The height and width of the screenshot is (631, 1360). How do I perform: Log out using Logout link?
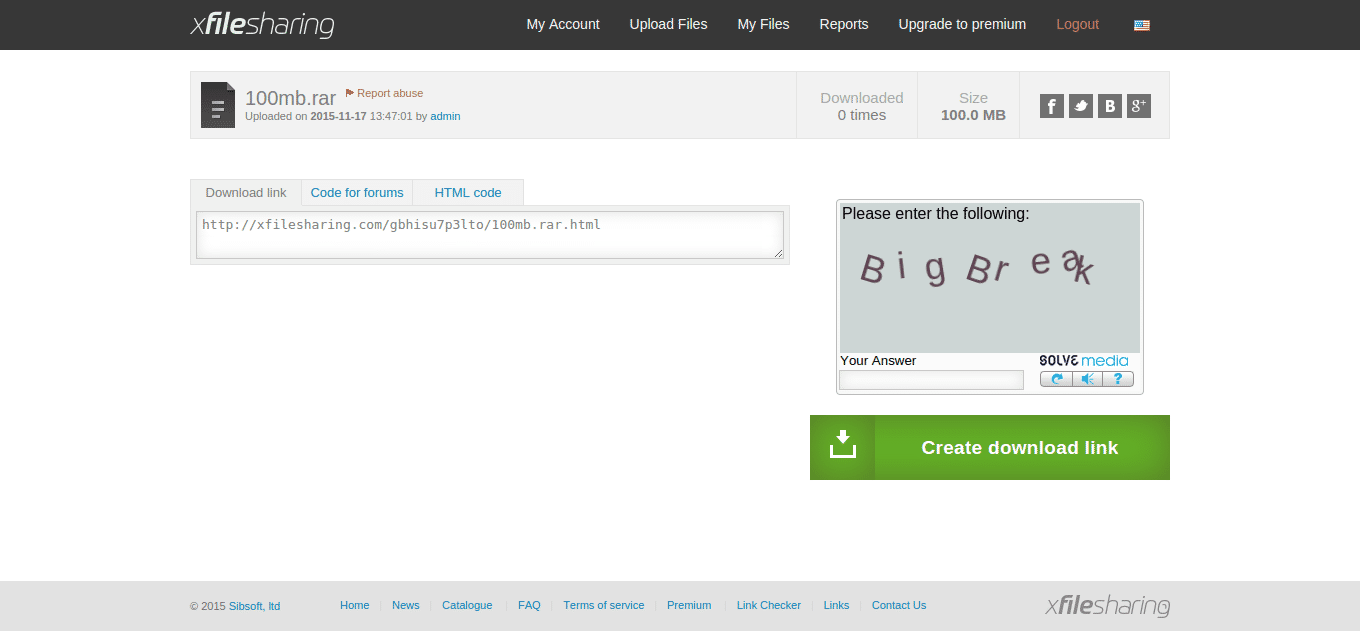click(1077, 24)
